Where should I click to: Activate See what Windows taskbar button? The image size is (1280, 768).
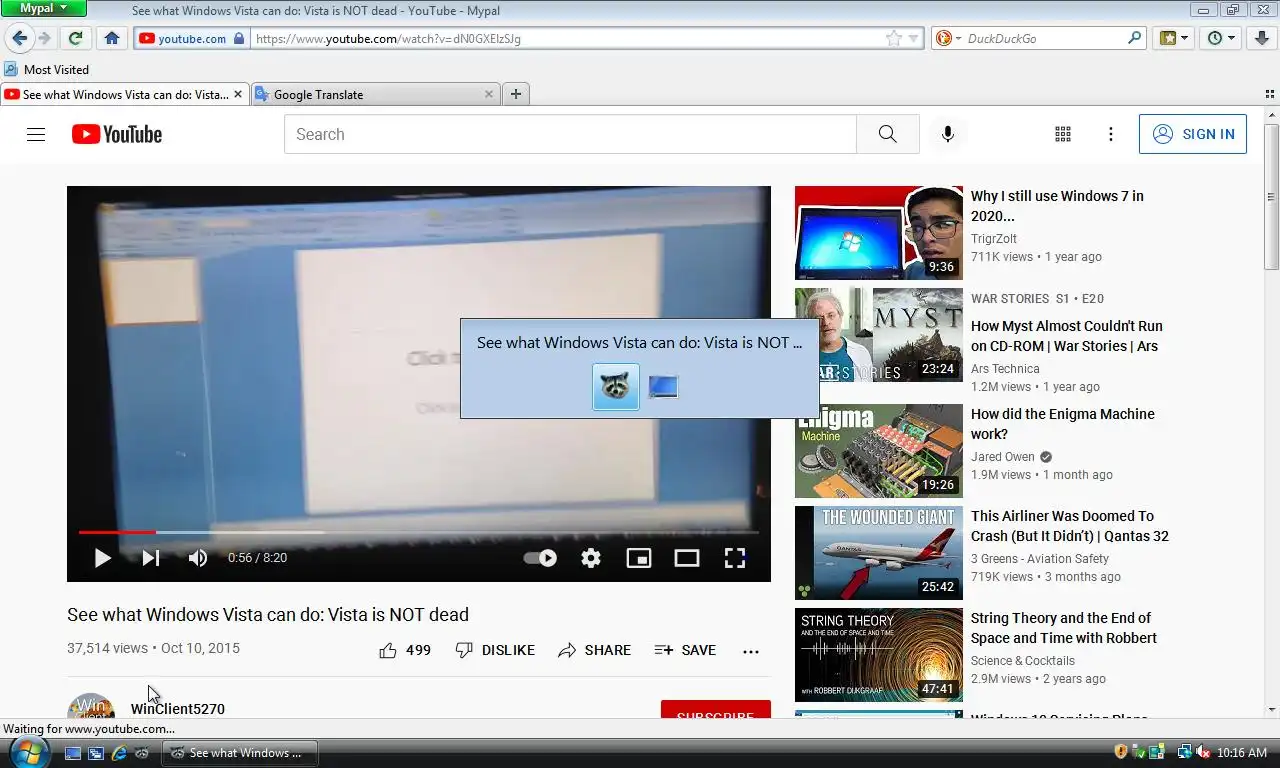tap(239, 753)
